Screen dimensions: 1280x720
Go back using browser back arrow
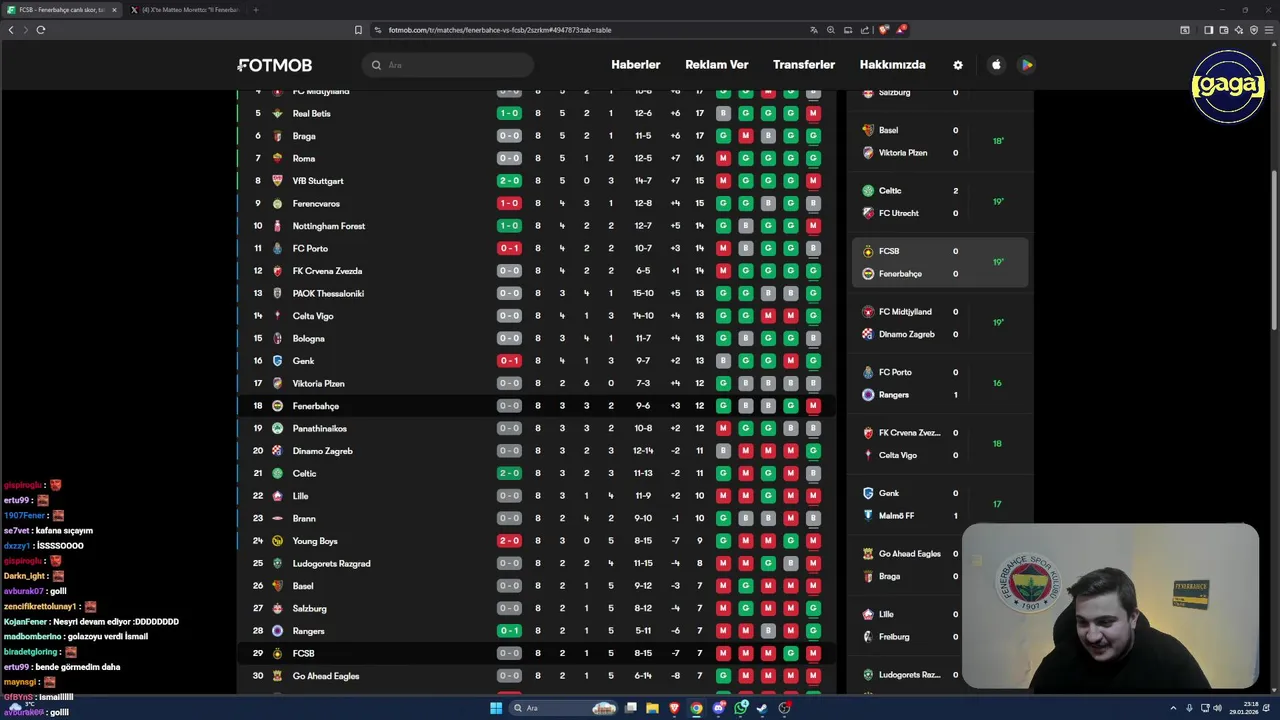click(11, 30)
